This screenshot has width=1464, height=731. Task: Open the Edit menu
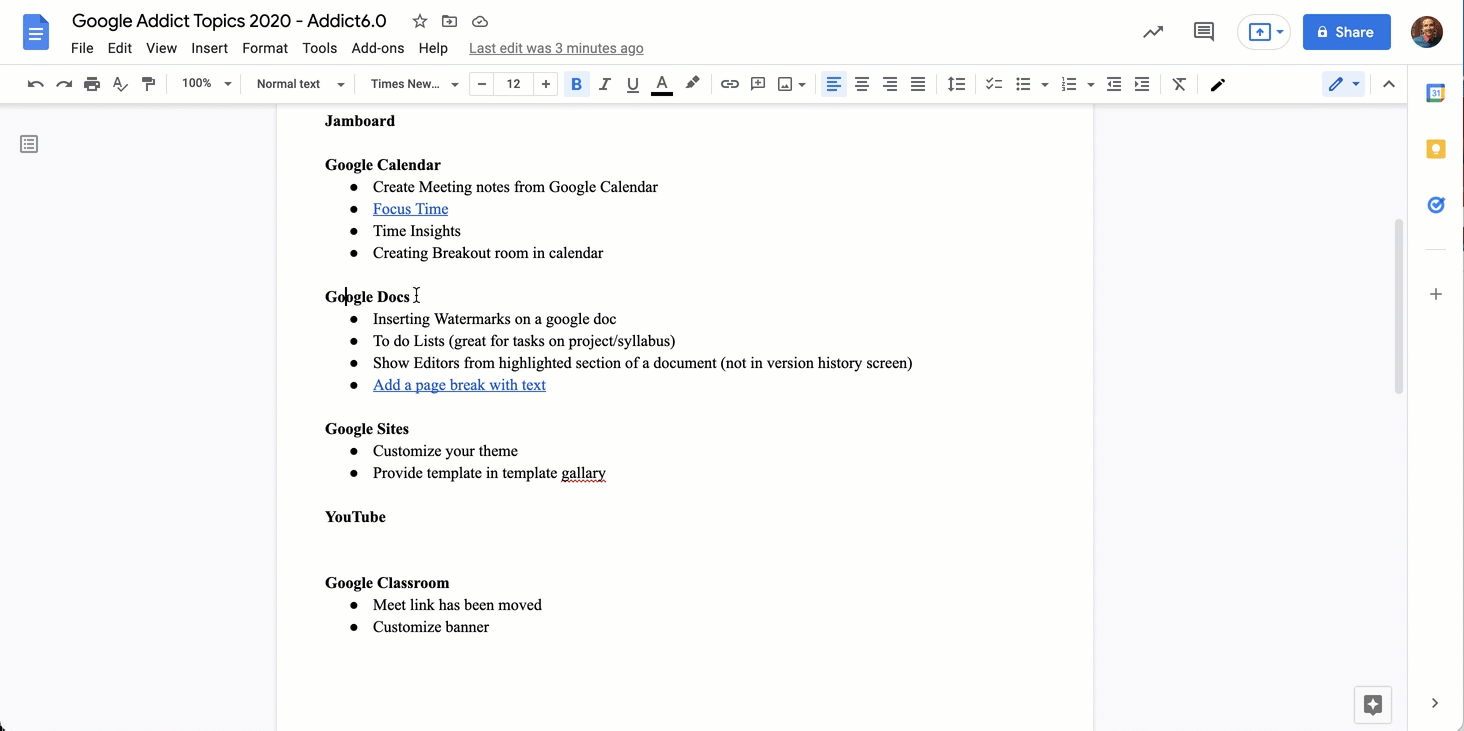tap(120, 48)
